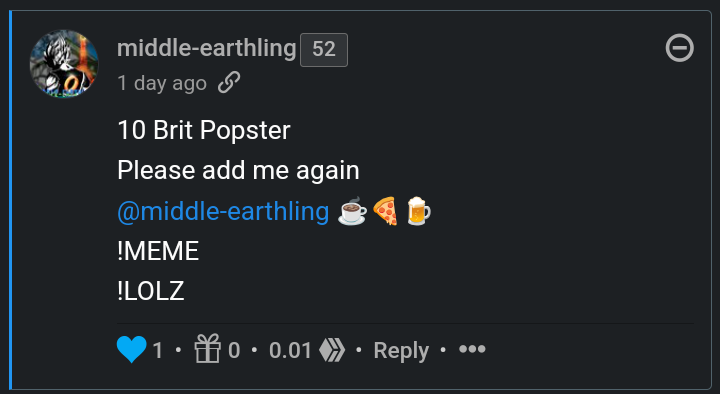Show voters by clicking the like count 1
Viewport: 720px width, 394px height.
(158, 350)
